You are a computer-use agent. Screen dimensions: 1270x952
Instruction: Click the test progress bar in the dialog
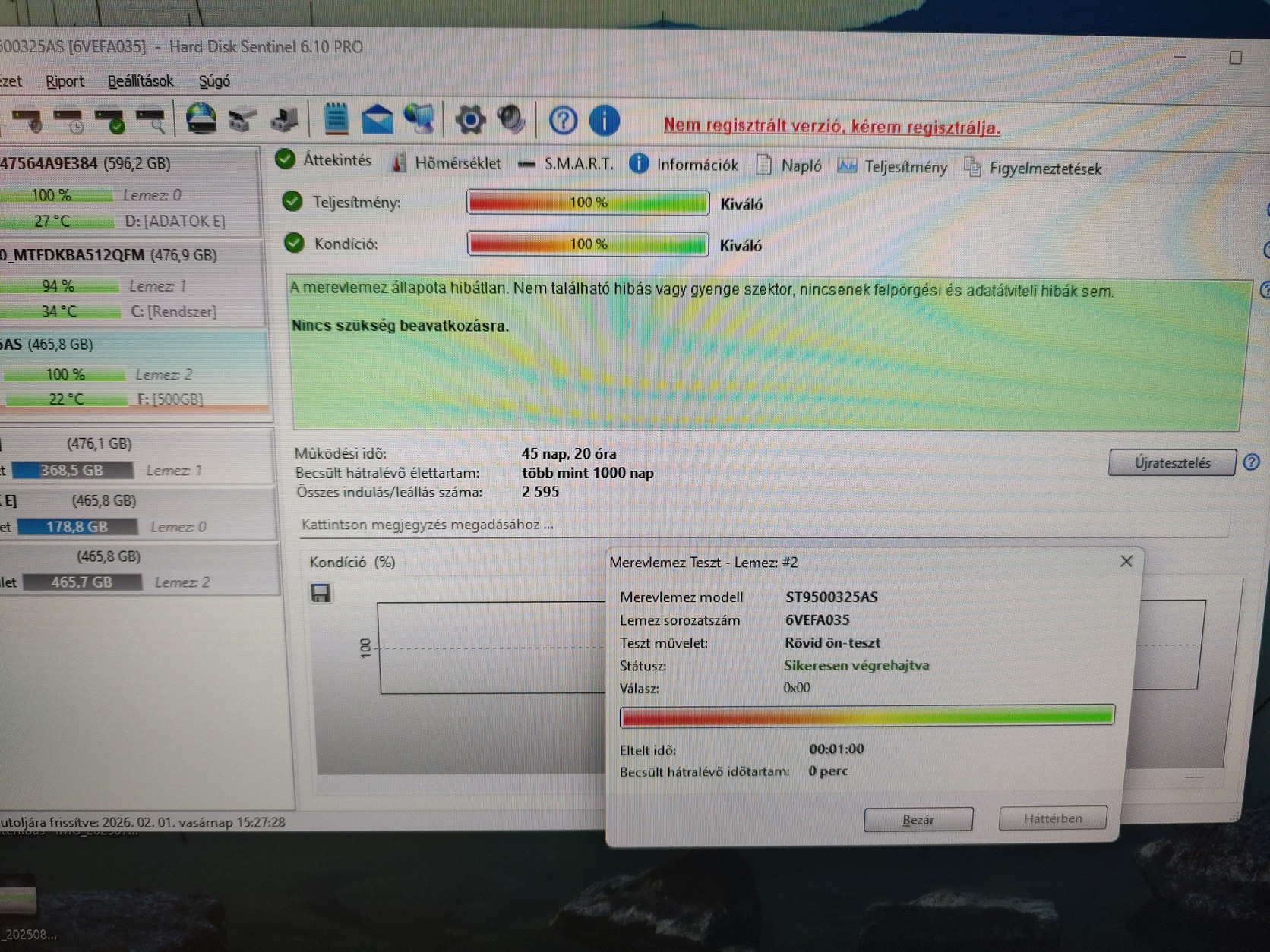(867, 716)
